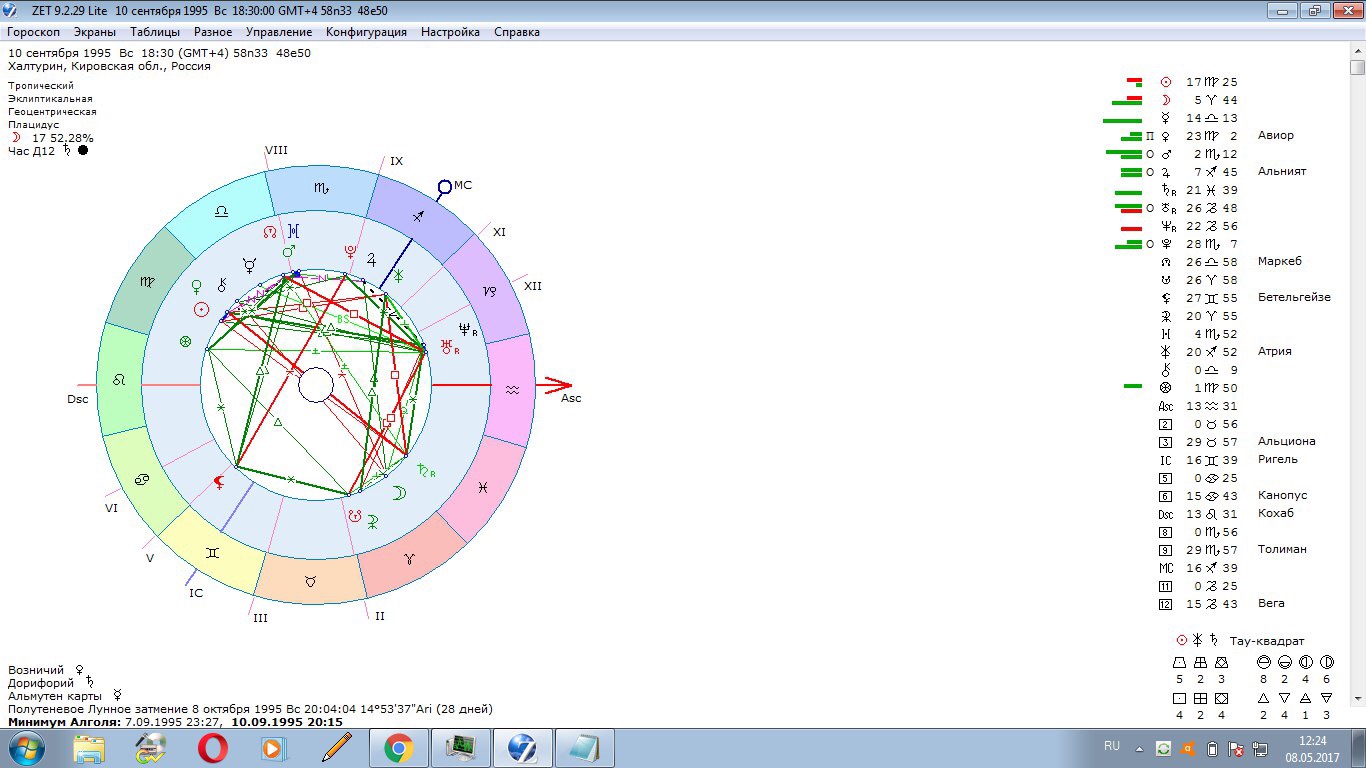Show hidden icons in the system tray

[x=1139, y=748]
